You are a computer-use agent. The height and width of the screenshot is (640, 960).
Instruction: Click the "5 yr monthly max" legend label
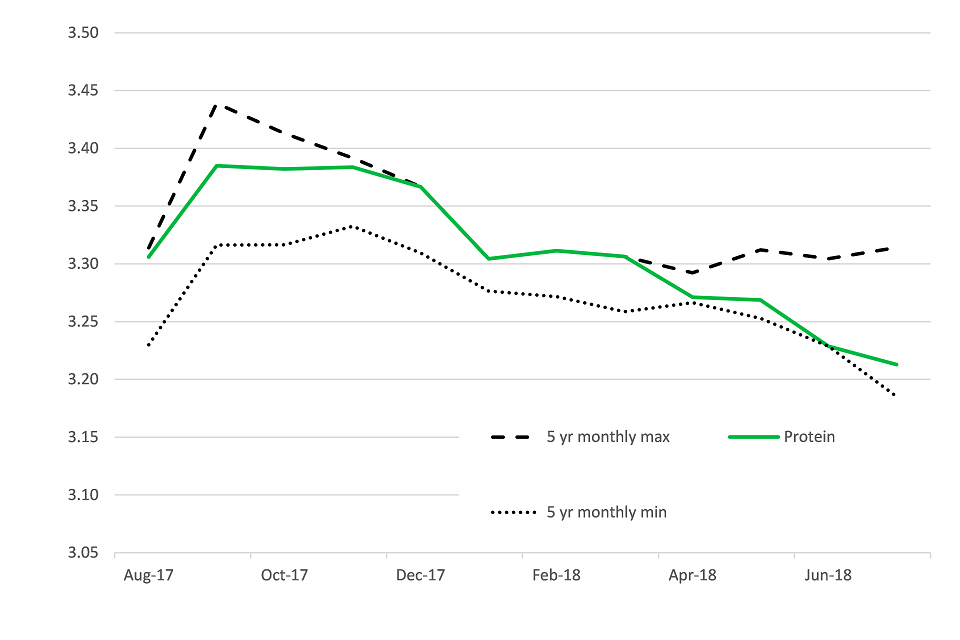[607, 437]
